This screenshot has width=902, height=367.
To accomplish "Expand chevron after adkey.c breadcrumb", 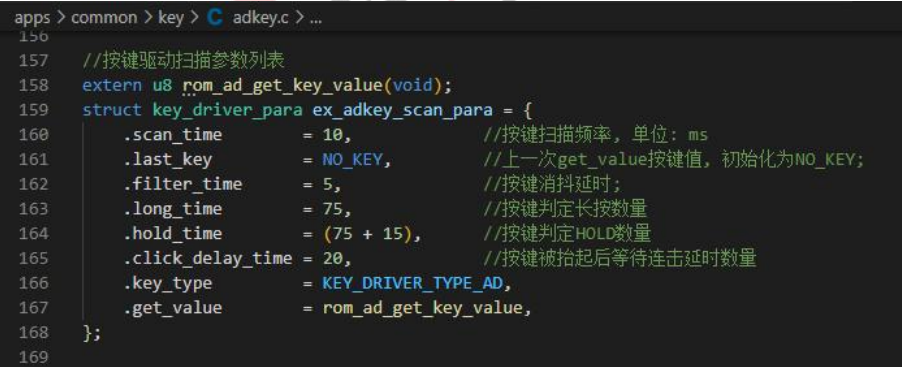I will (299, 18).
